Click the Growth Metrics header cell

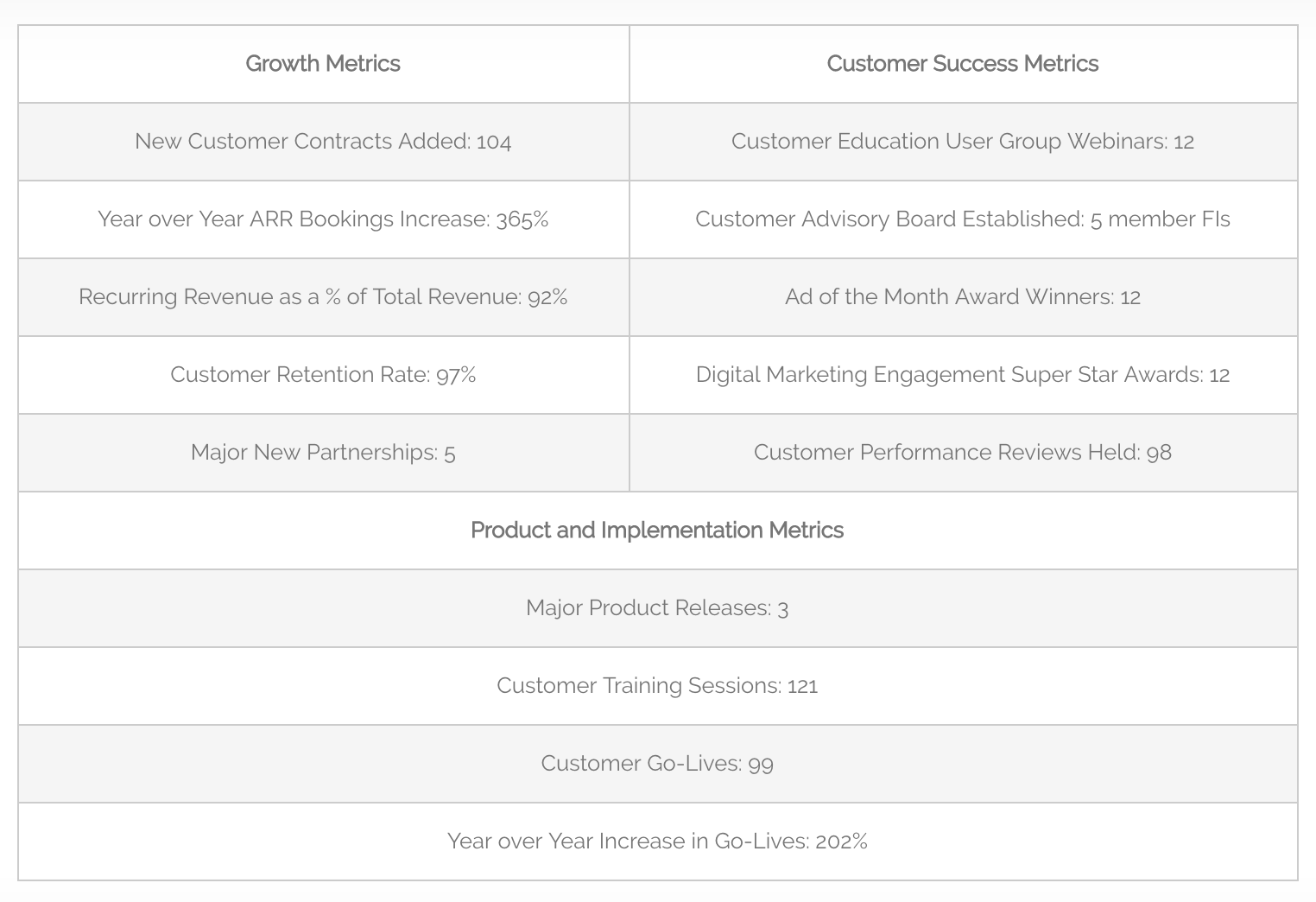(323, 64)
